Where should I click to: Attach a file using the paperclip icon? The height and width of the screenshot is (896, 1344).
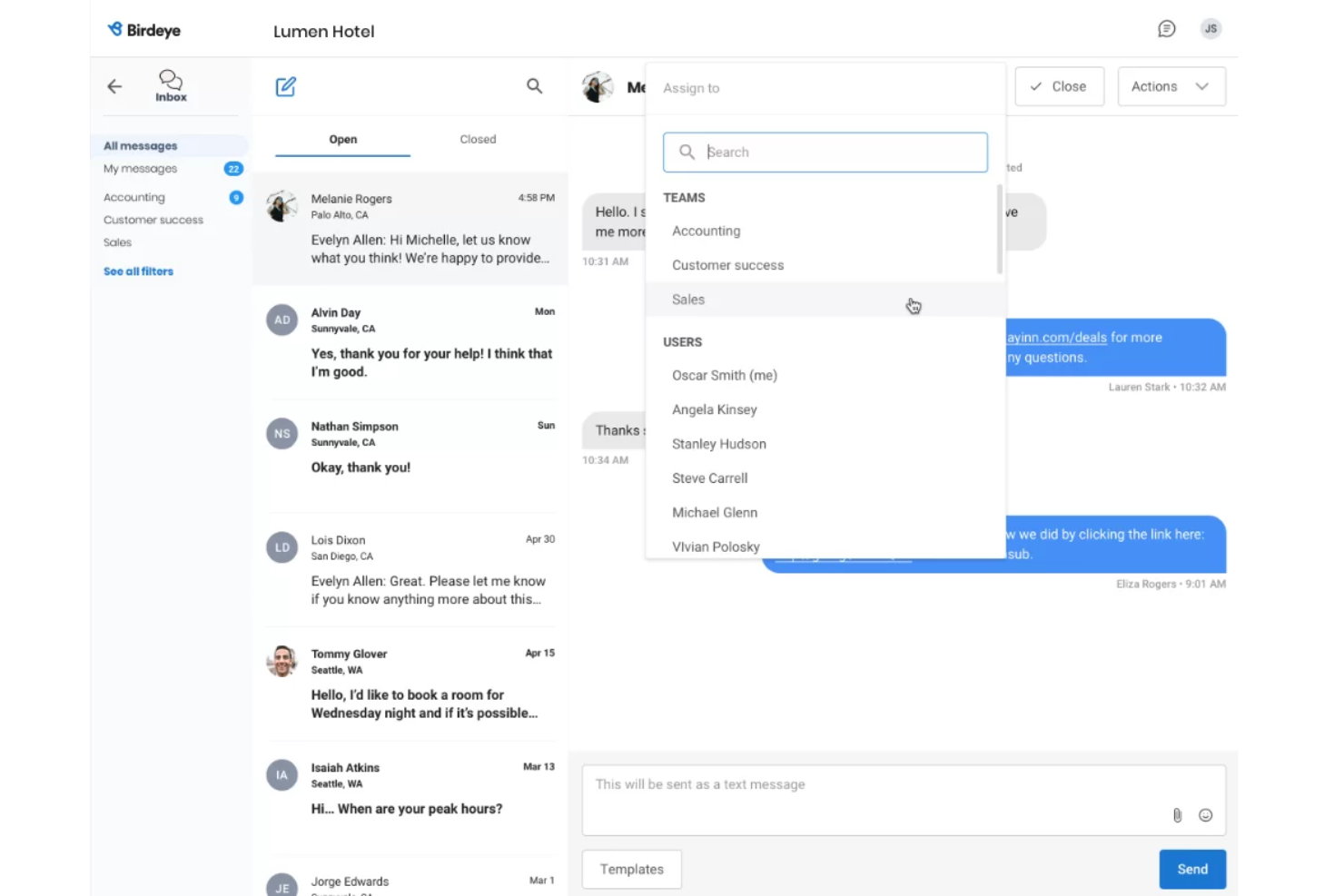[1177, 815]
